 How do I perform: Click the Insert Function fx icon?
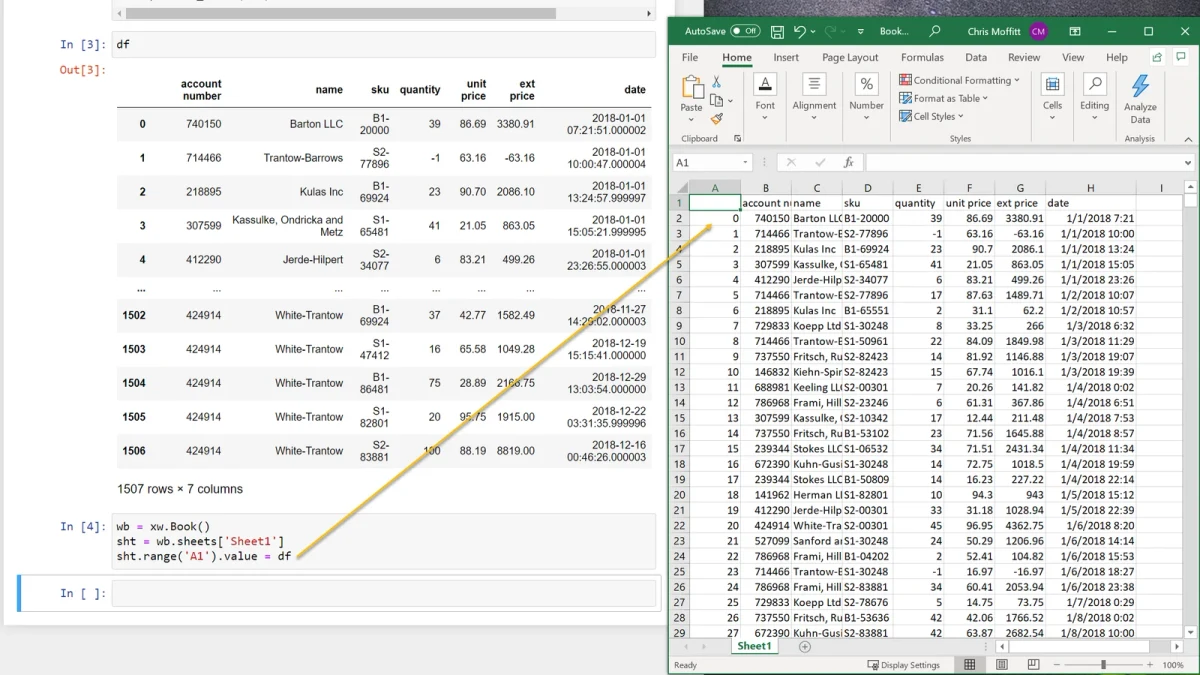(849, 162)
